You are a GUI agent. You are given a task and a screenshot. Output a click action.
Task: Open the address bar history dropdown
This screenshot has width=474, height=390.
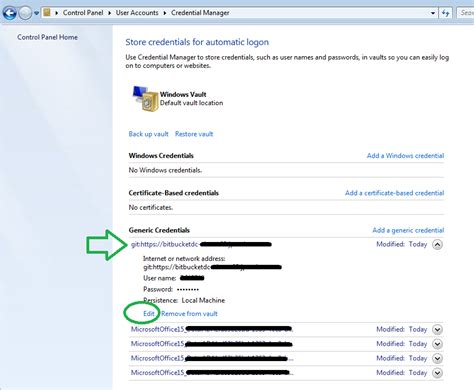433,13
